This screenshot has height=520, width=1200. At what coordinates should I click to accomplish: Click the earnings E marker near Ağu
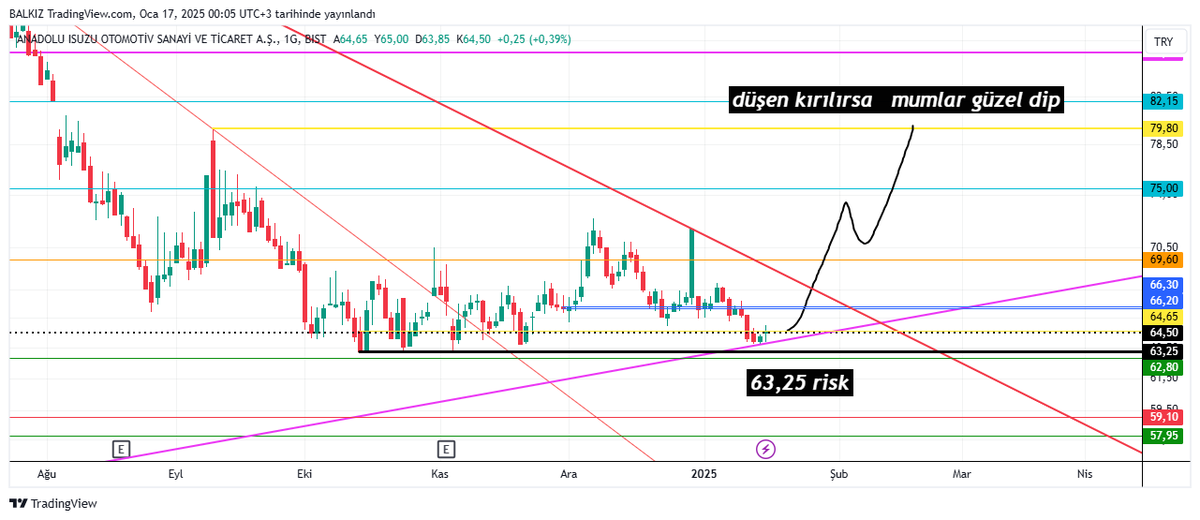122,449
